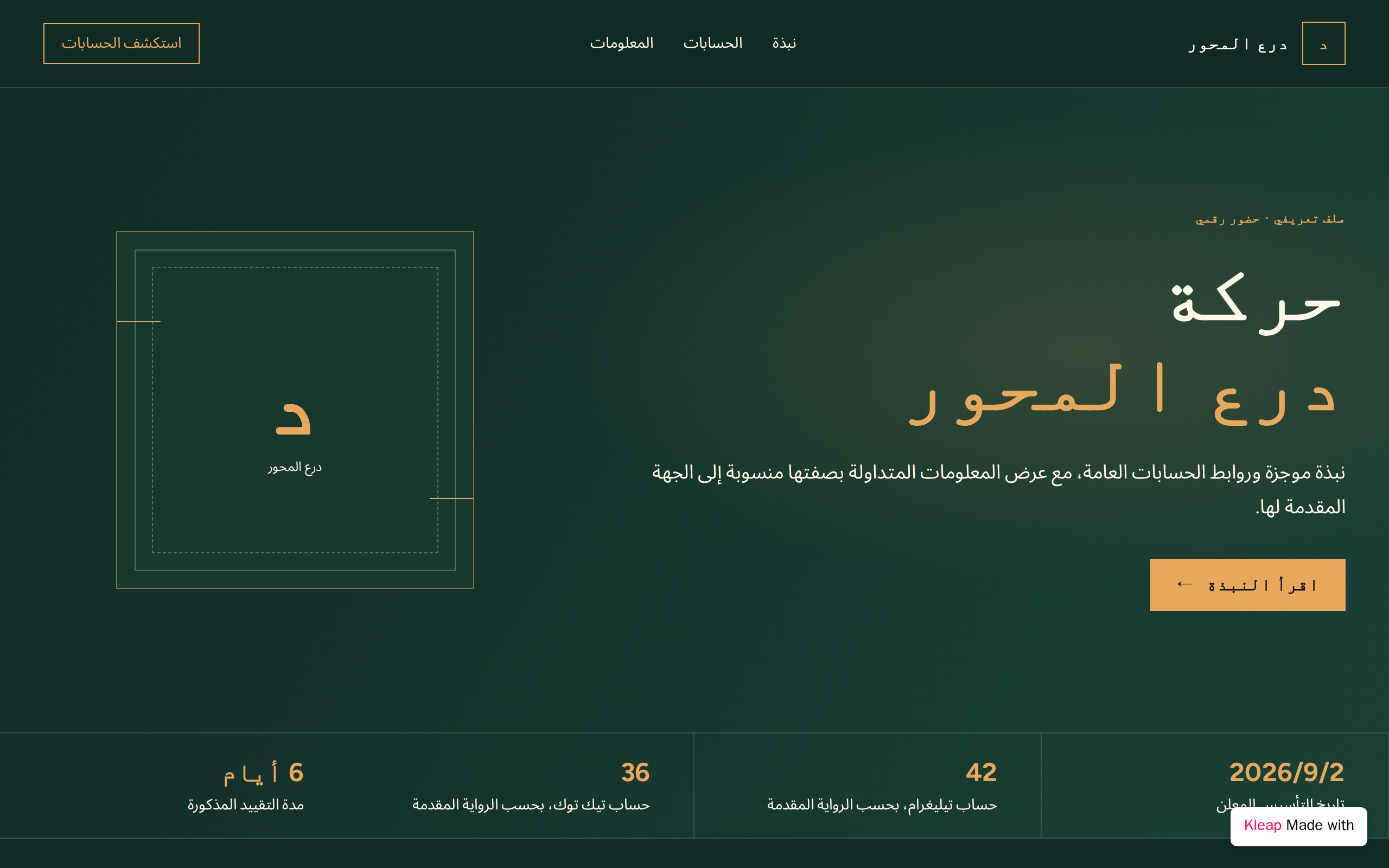Click the 42 statistic value

point(981,772)
